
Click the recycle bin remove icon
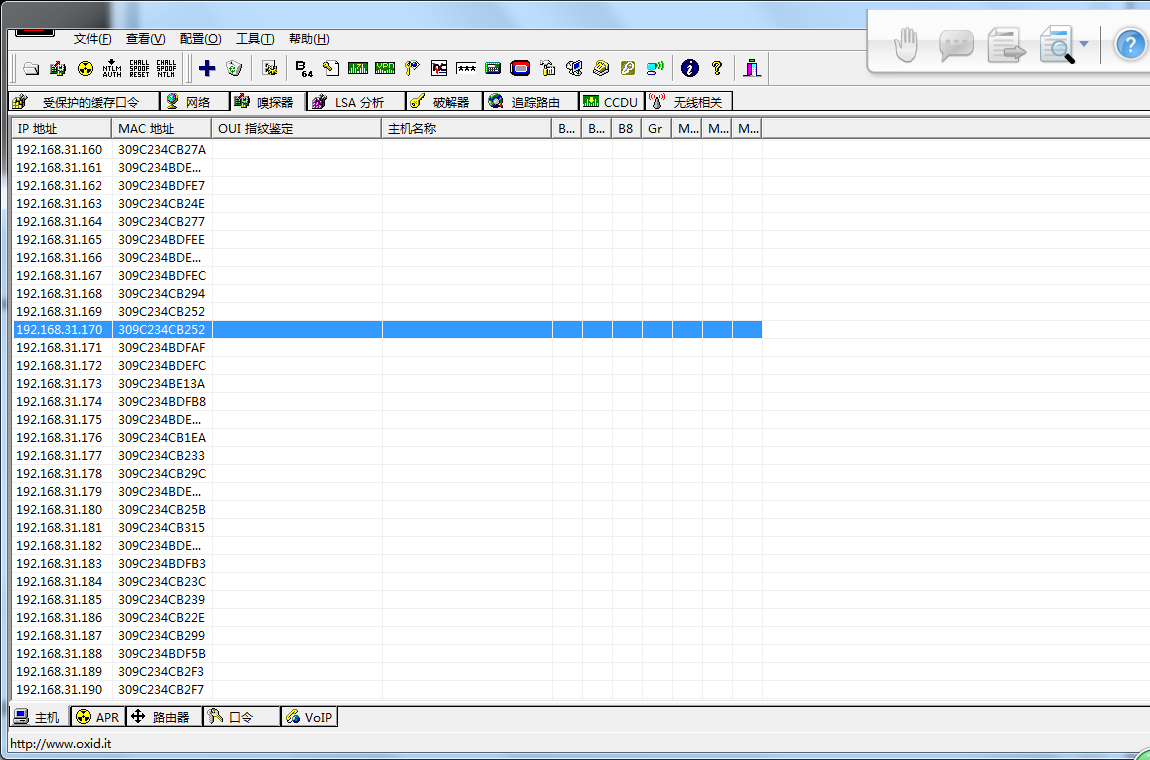click(x=234, y=69)
